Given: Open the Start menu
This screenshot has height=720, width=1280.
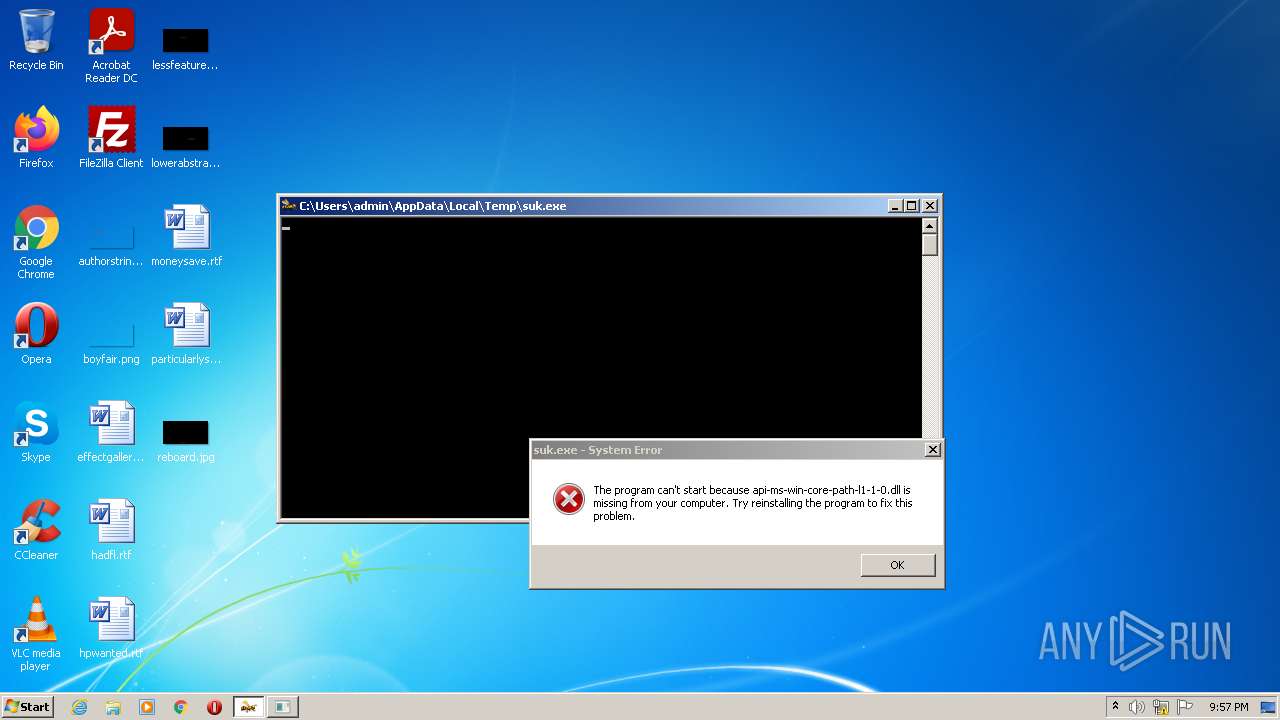Looking at the screenshot, I should click(27, 707).
